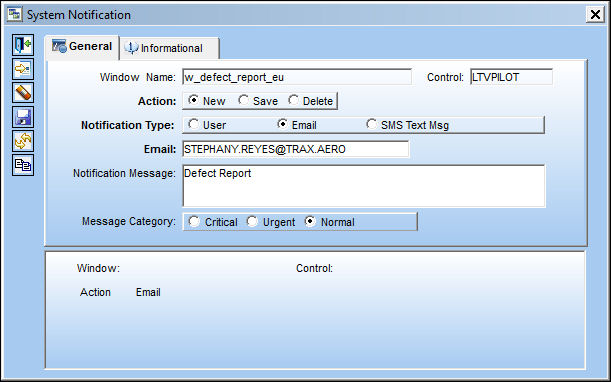Click the Email column header in lower panel
The height and width of the screenshot is (382, 611).
(148, 292)
